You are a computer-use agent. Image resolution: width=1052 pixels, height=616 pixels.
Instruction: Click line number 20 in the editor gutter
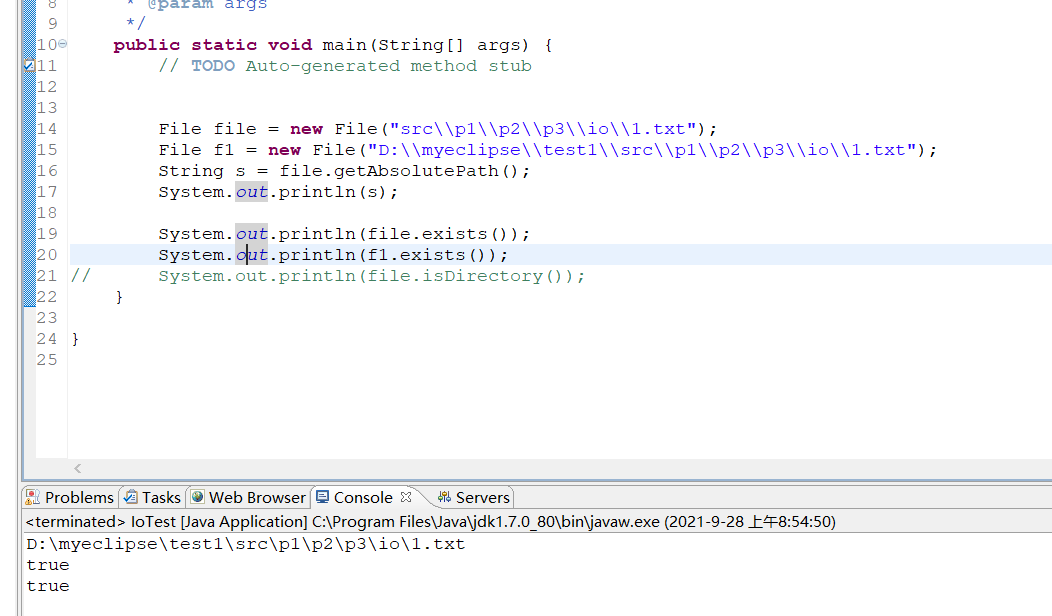coord(46,255)
